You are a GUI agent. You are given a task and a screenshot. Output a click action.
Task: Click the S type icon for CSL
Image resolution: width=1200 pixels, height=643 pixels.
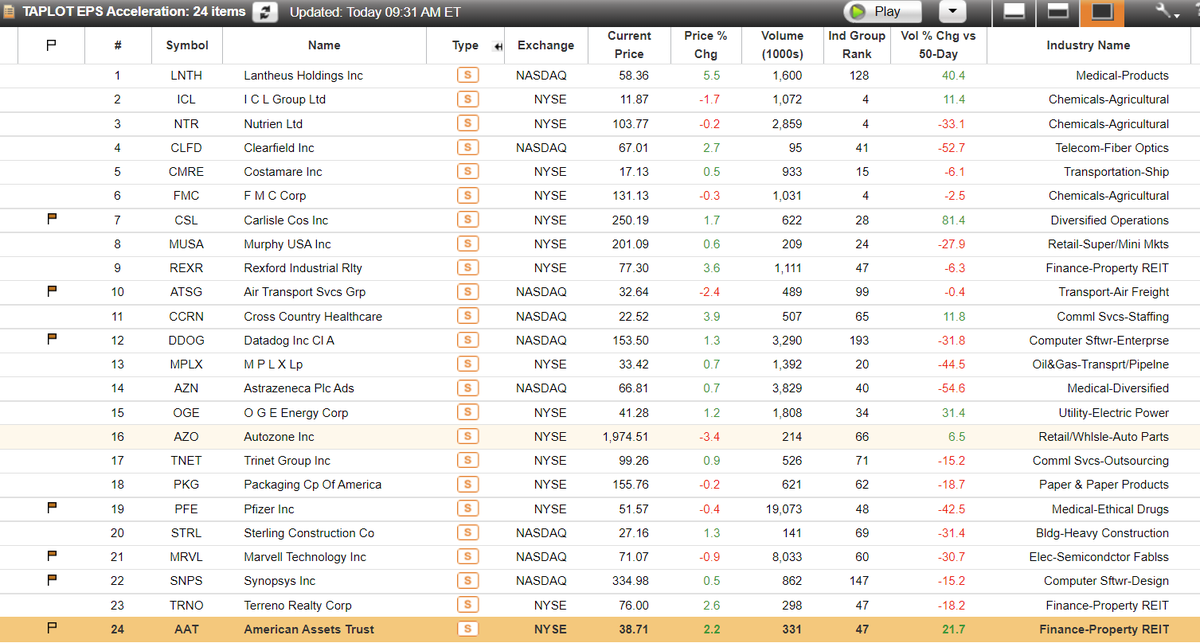pyautogui.click(x=466, y=220)
